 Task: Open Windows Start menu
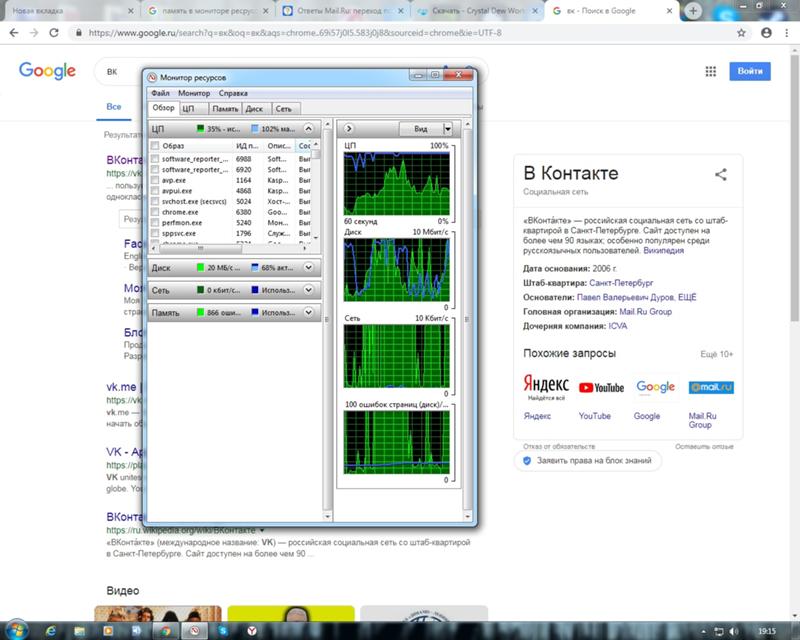coord(16,630)
